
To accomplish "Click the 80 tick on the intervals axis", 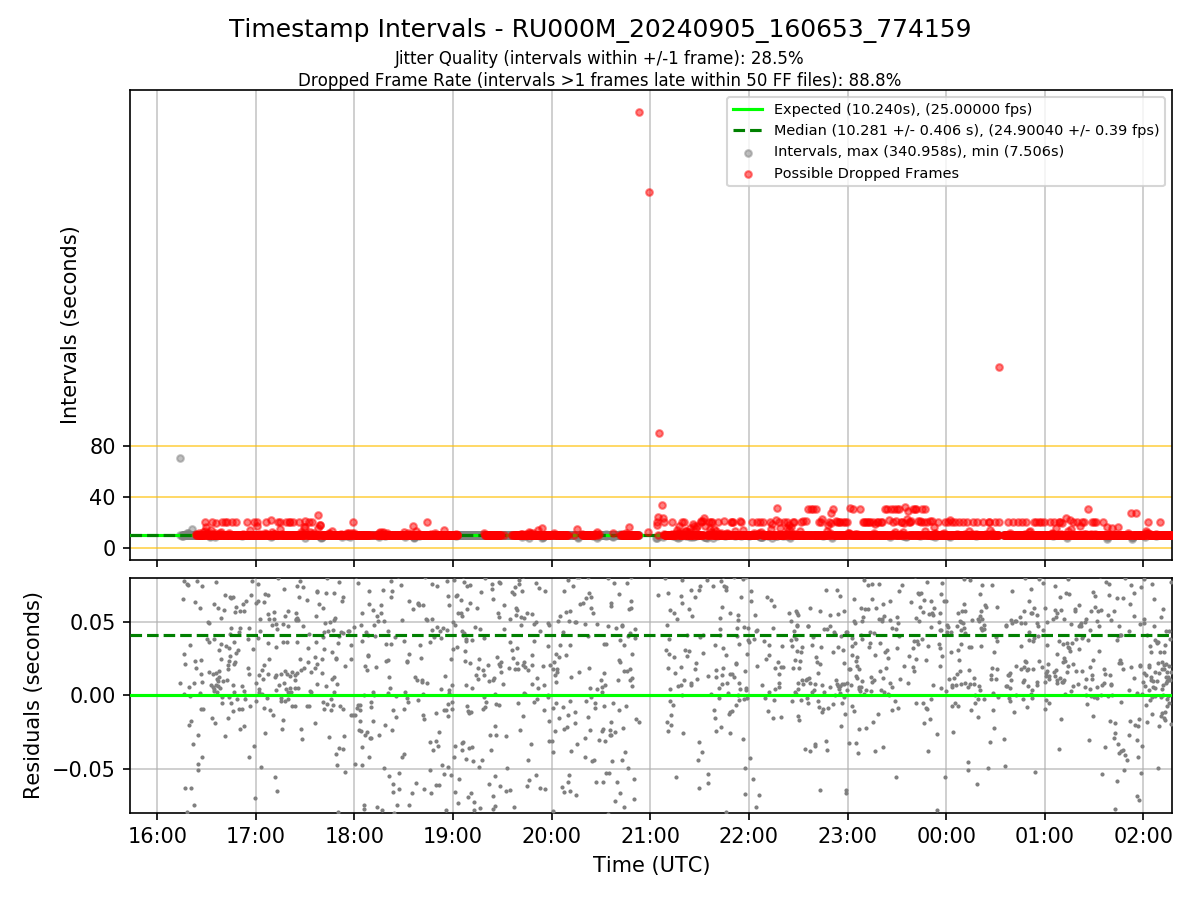I will 103,447.
